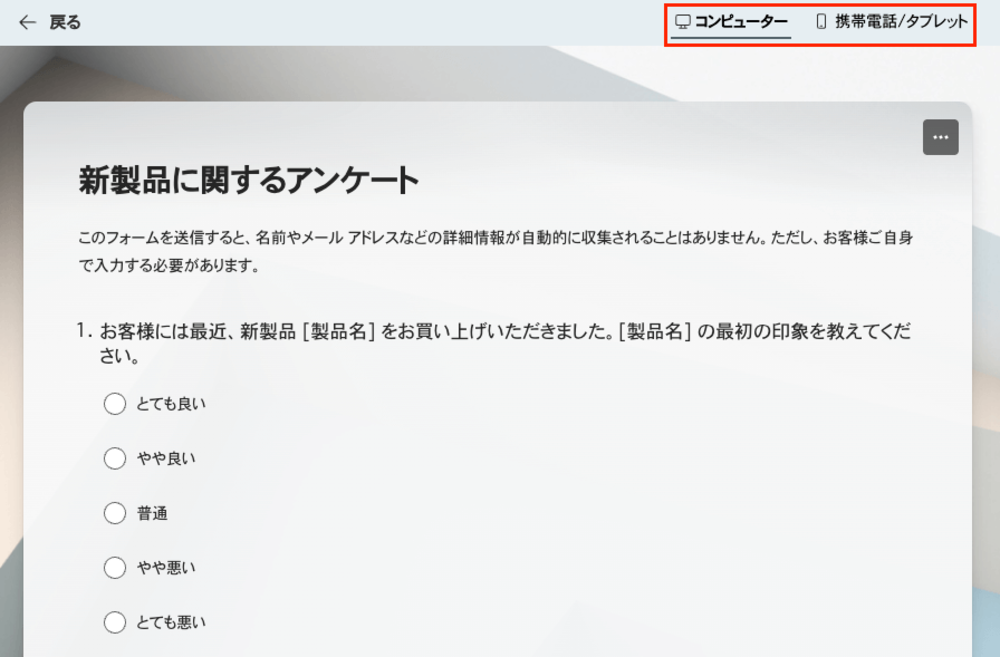The height and width of the screenshot is (657, 1000).
Task: Switch to the コンピューター preview tab
Action: click(740, 21)
